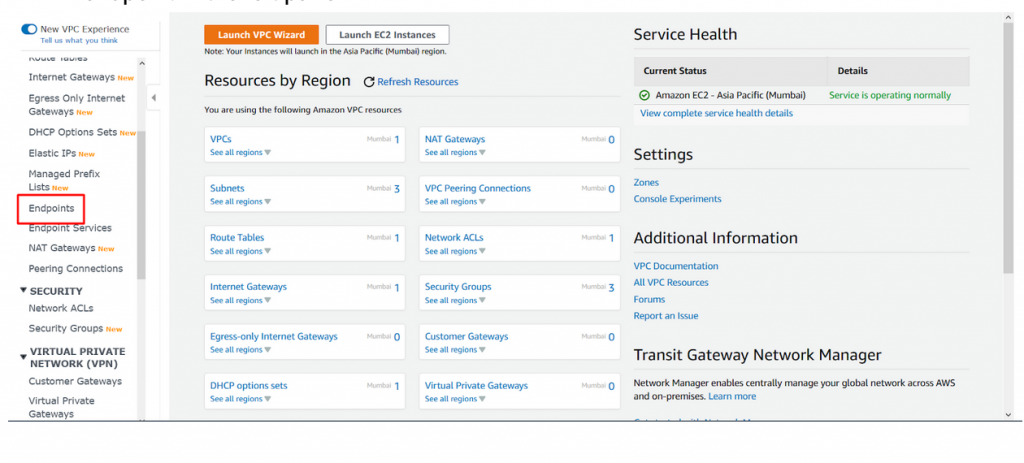Open the VPC Peering Connections card link
Screen dimensions: 1024x463
click(x=478, y=188)
